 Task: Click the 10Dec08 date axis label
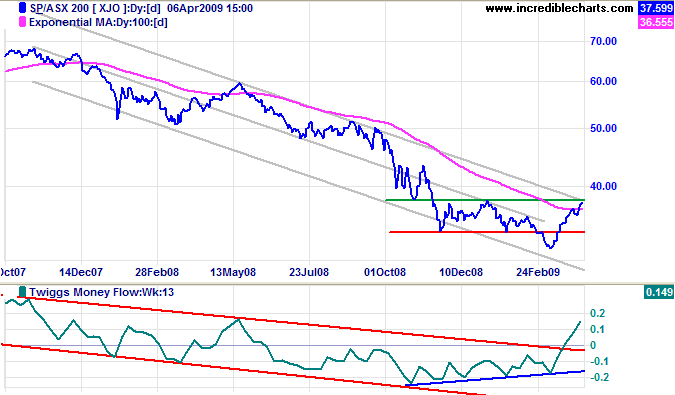coord(461,272)
